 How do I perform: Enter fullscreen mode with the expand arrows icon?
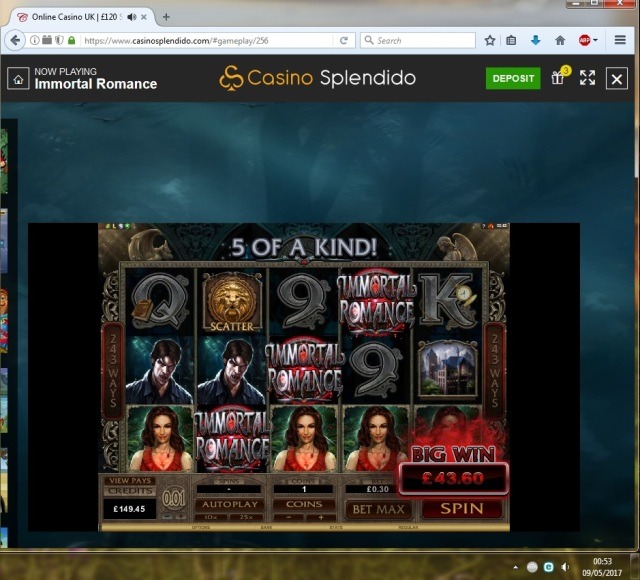[587, 78]
